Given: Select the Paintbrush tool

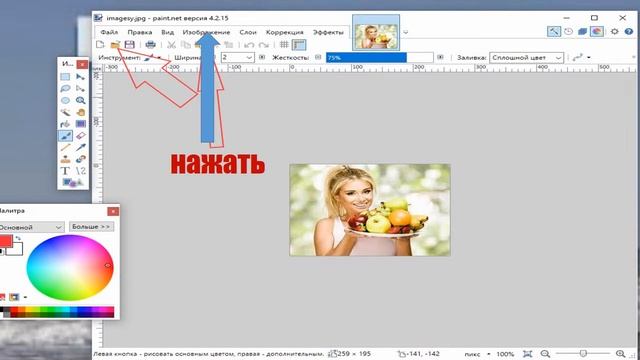Looking at the screenshot, I should coord(65,136).
